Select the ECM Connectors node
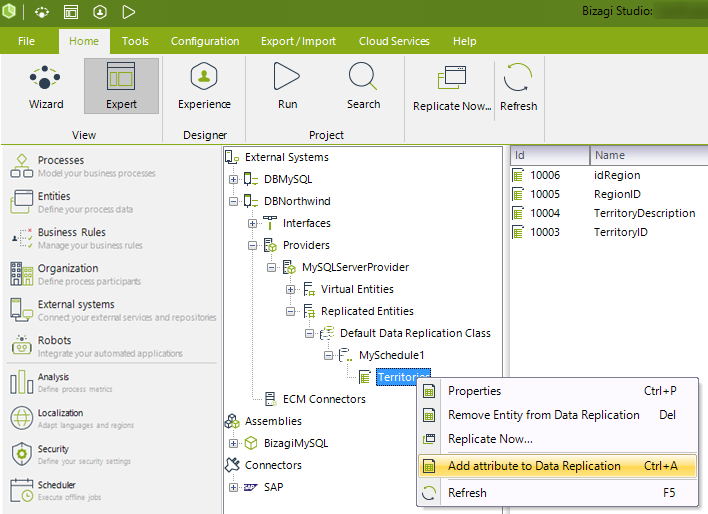The image size is (708, 514). point(324,399)
